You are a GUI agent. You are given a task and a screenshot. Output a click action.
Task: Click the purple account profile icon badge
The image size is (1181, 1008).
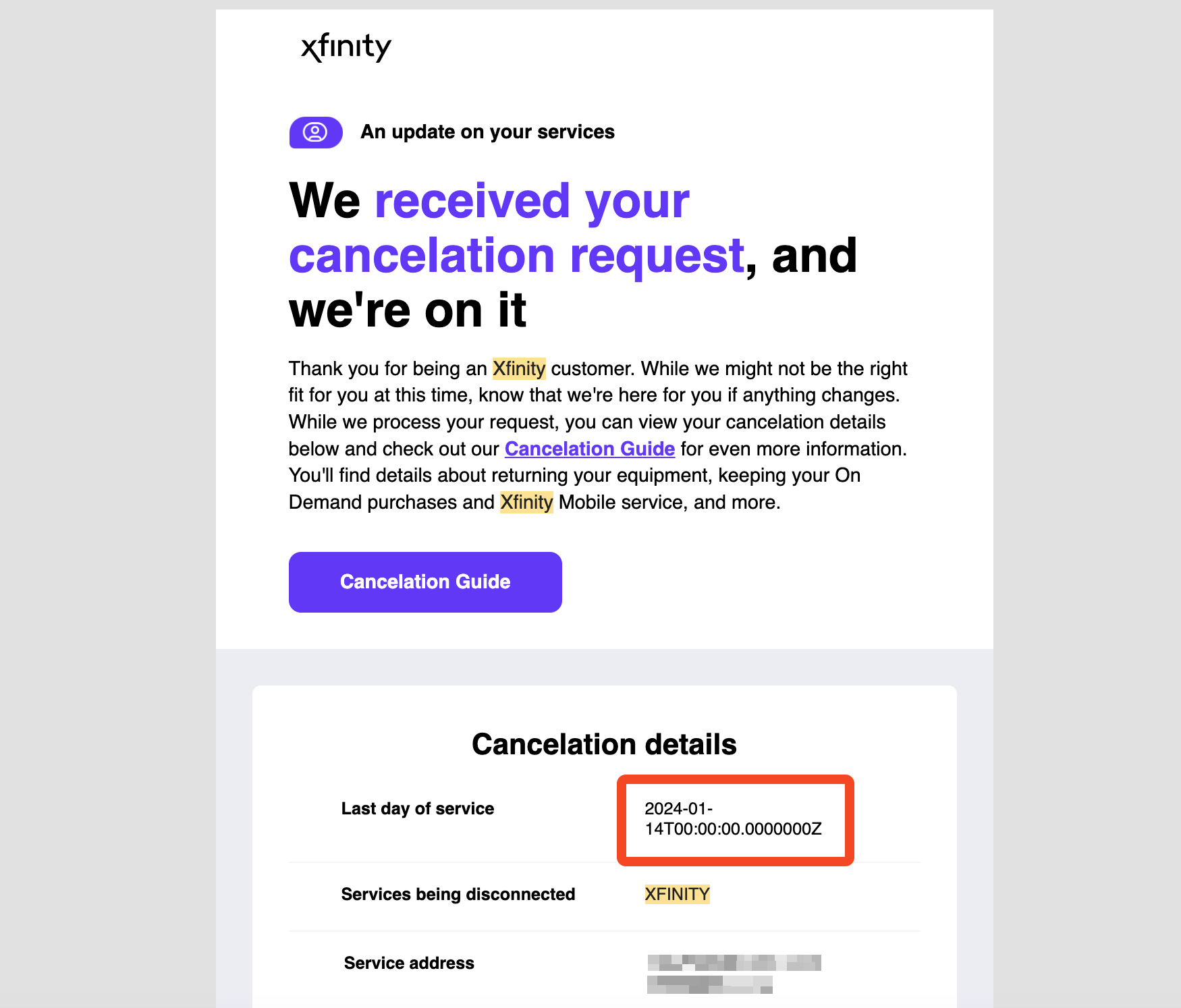(x=316, y=132)
